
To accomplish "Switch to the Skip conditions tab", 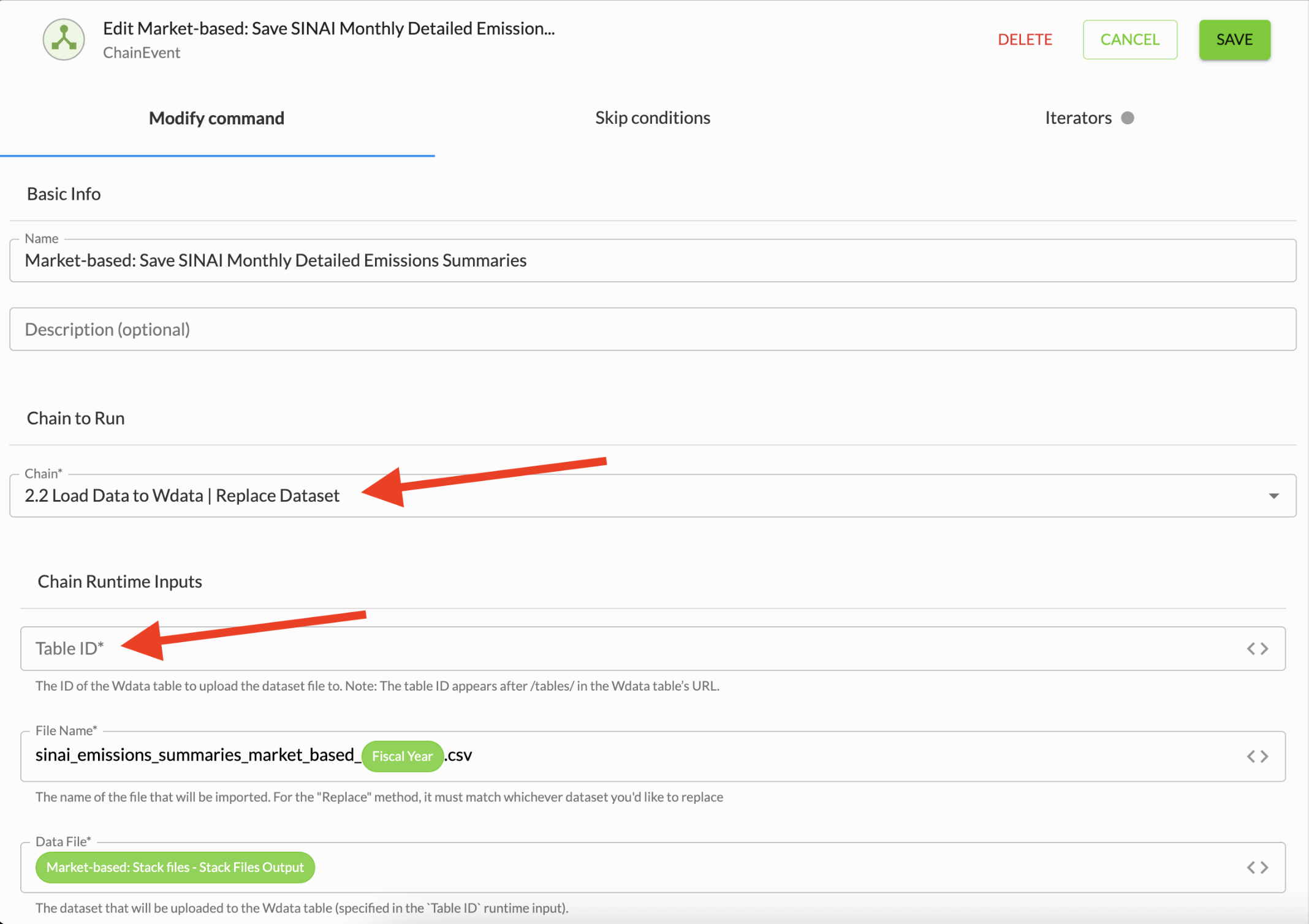I will 652,118.
